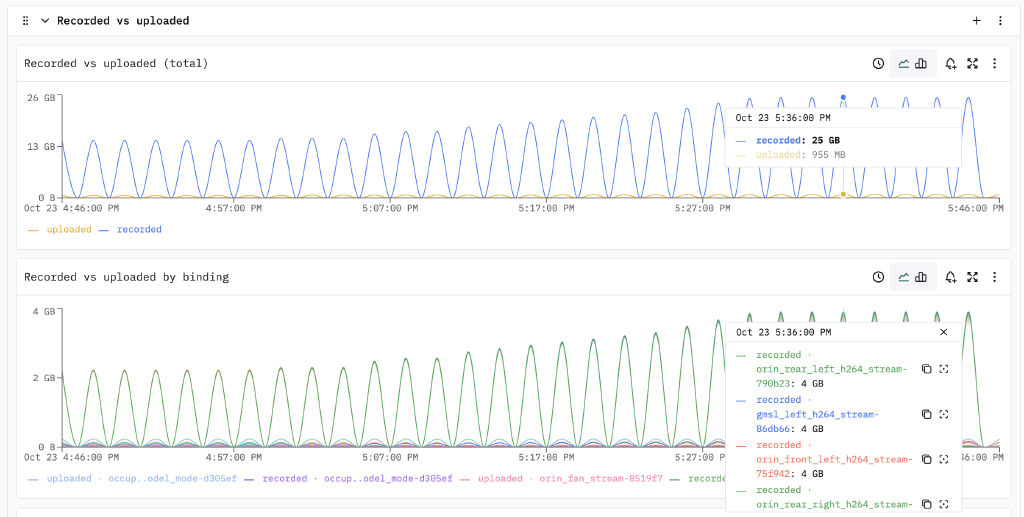The image size is (1024, 517).
Task: Copy orin_rear_left_h264_stream-790b23 series name
Action: coord(926,369)
